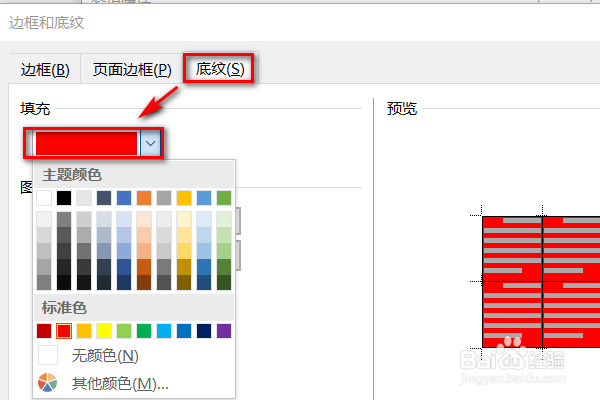Pick gold in the theme colors row
The width and height of the screenshot is (600, 400).
tap(184, 198)
